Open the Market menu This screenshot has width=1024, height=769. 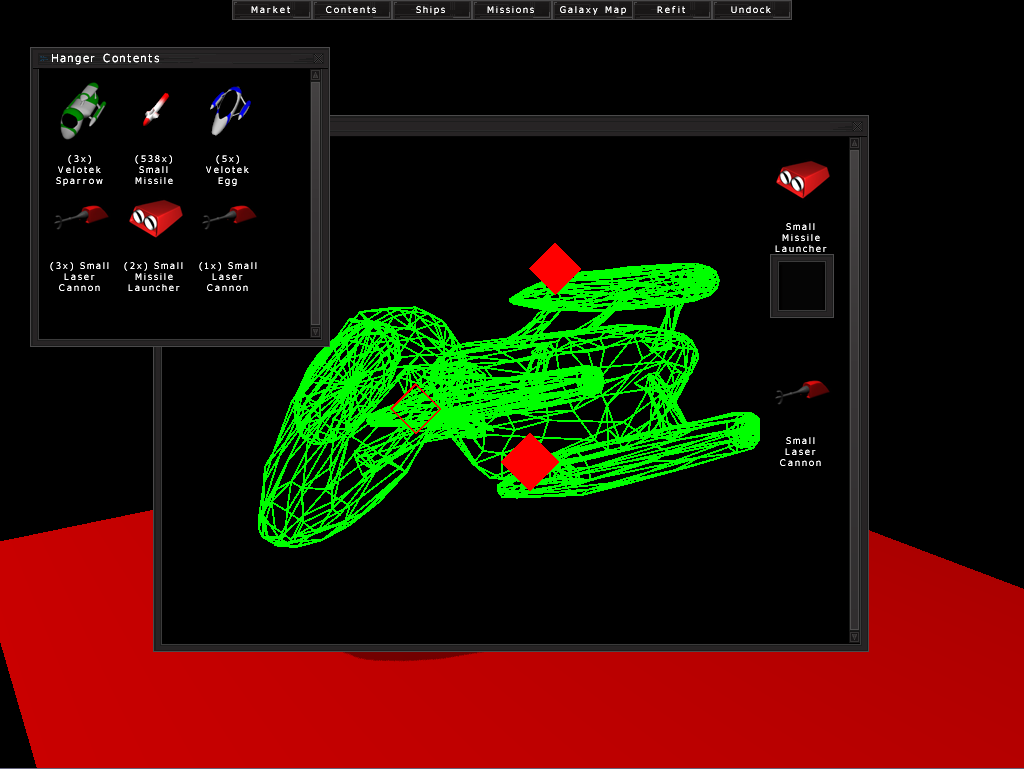271,10
